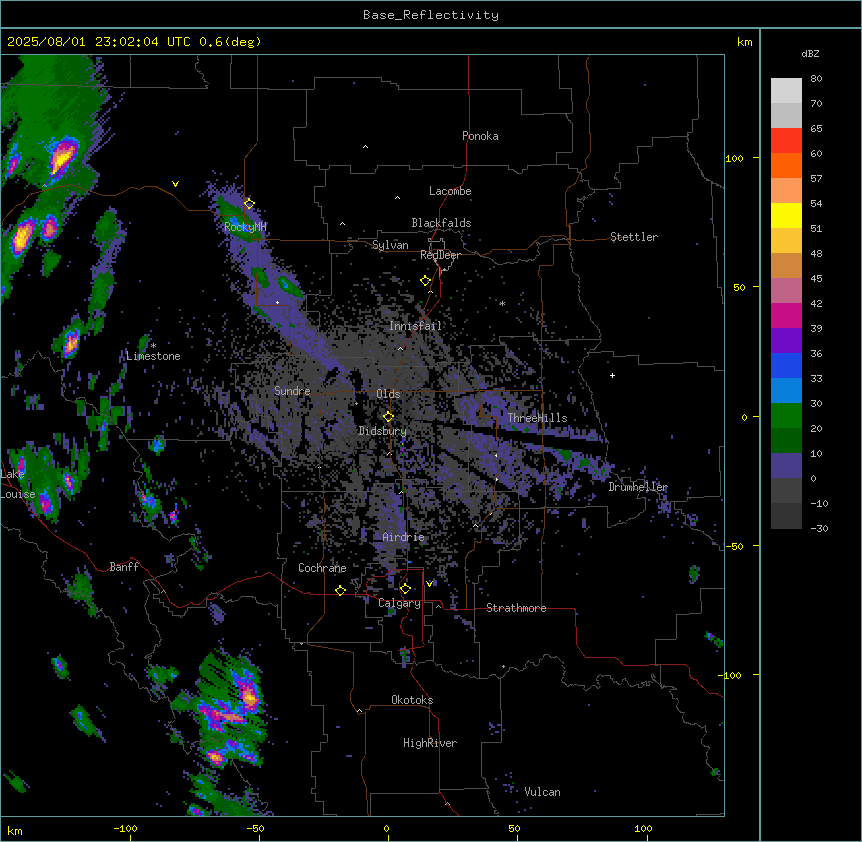862x842 pixels.
Task: Click the Vulcan label
Action: point(543,792)
